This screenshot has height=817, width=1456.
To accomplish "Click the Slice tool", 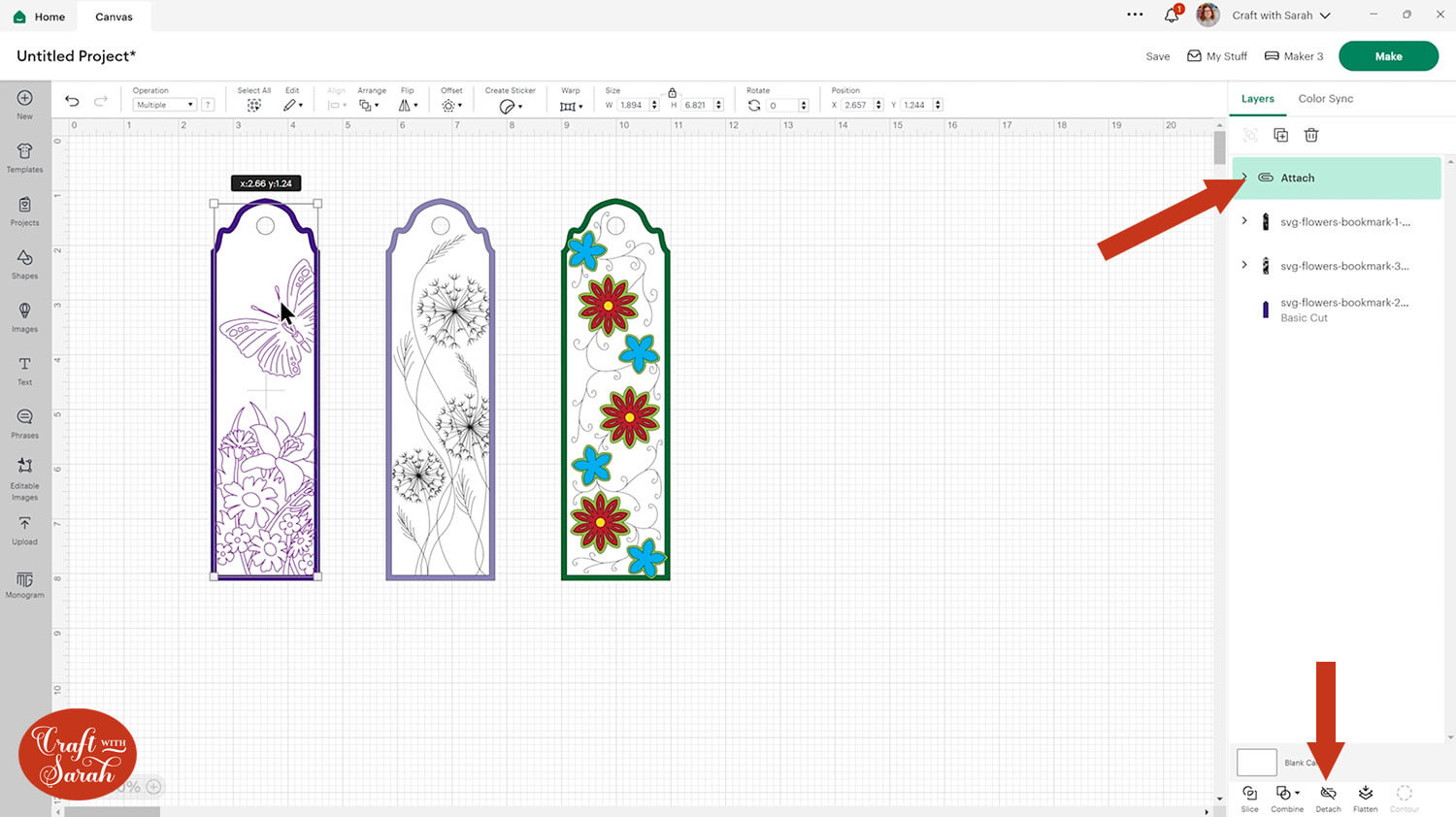I will pyautogui.click(x=1249, y=799).
